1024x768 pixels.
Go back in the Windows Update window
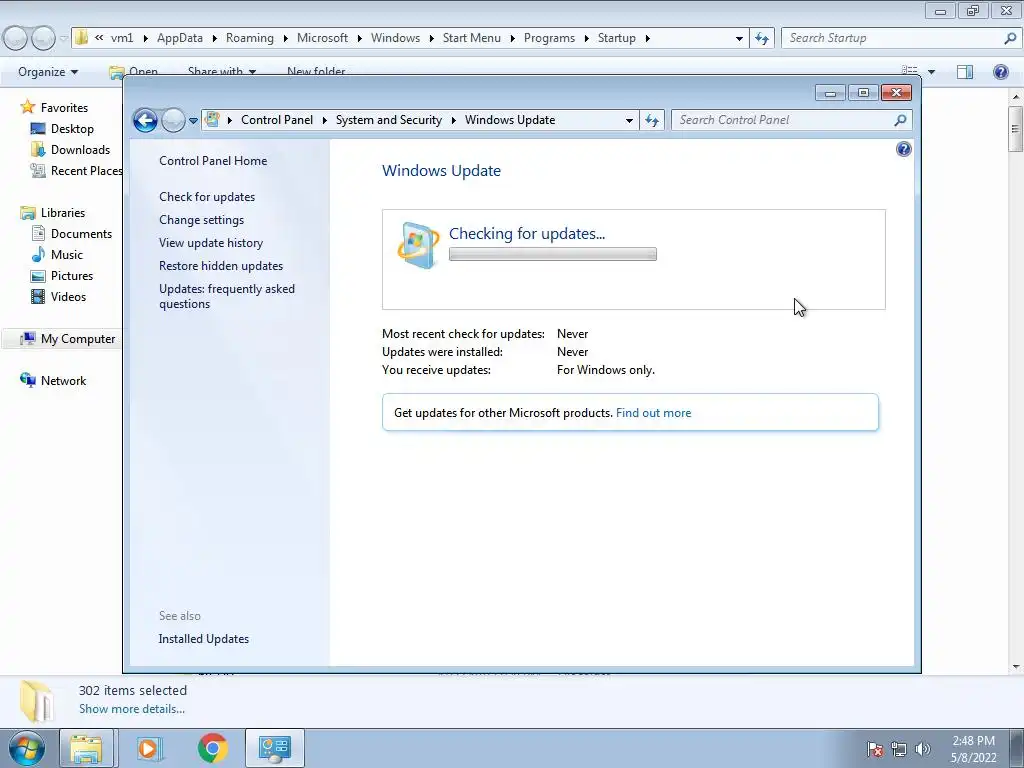click(x=145, y=120)
